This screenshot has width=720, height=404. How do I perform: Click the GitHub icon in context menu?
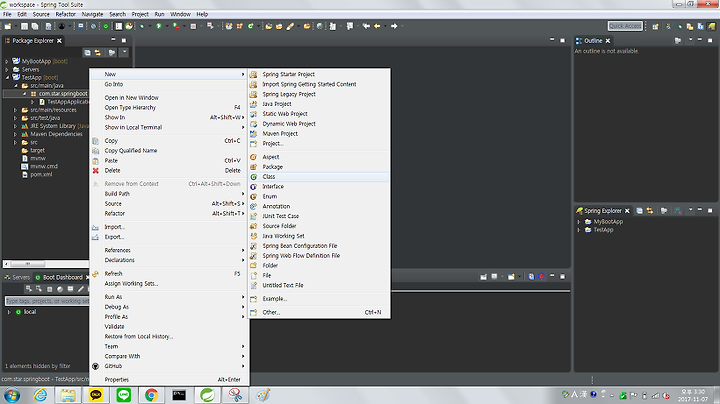(x=96, y=366)
